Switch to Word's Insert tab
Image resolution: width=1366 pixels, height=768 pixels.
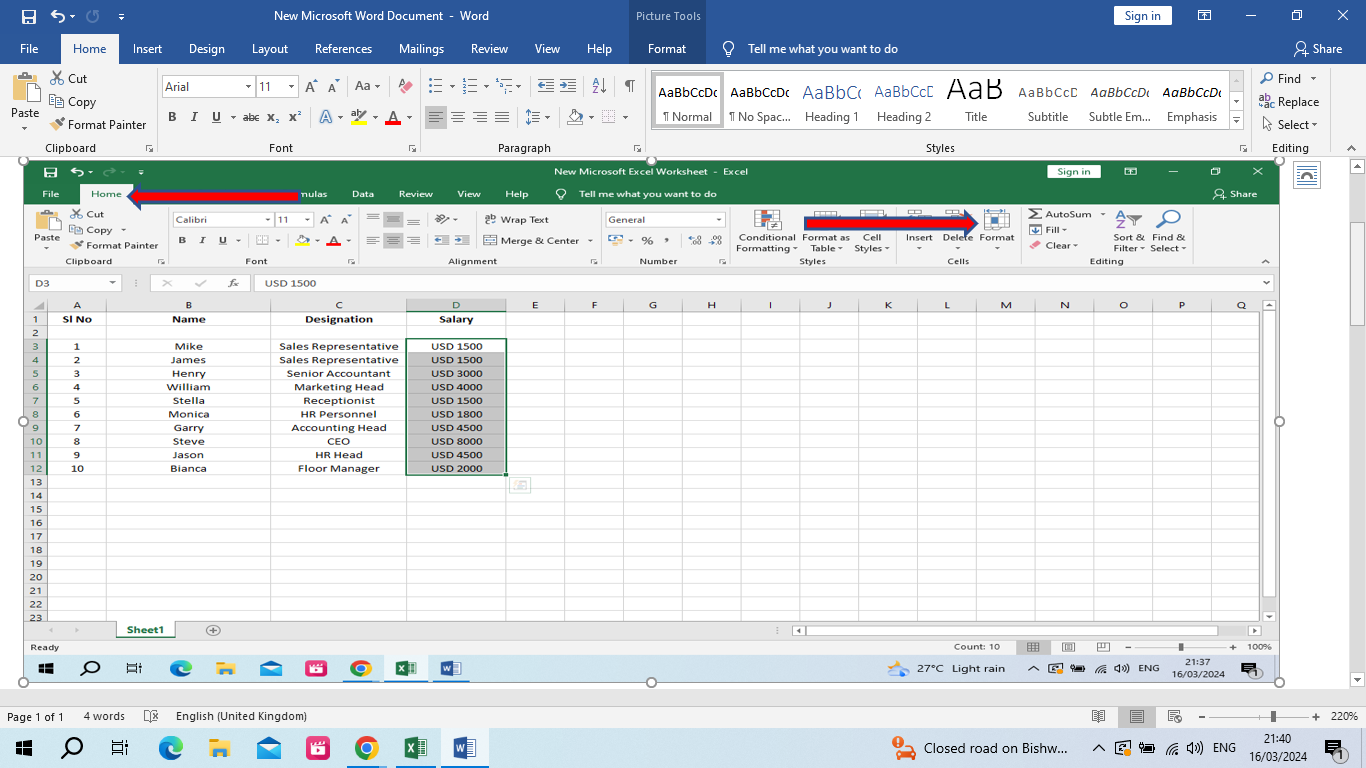point(147,49)
